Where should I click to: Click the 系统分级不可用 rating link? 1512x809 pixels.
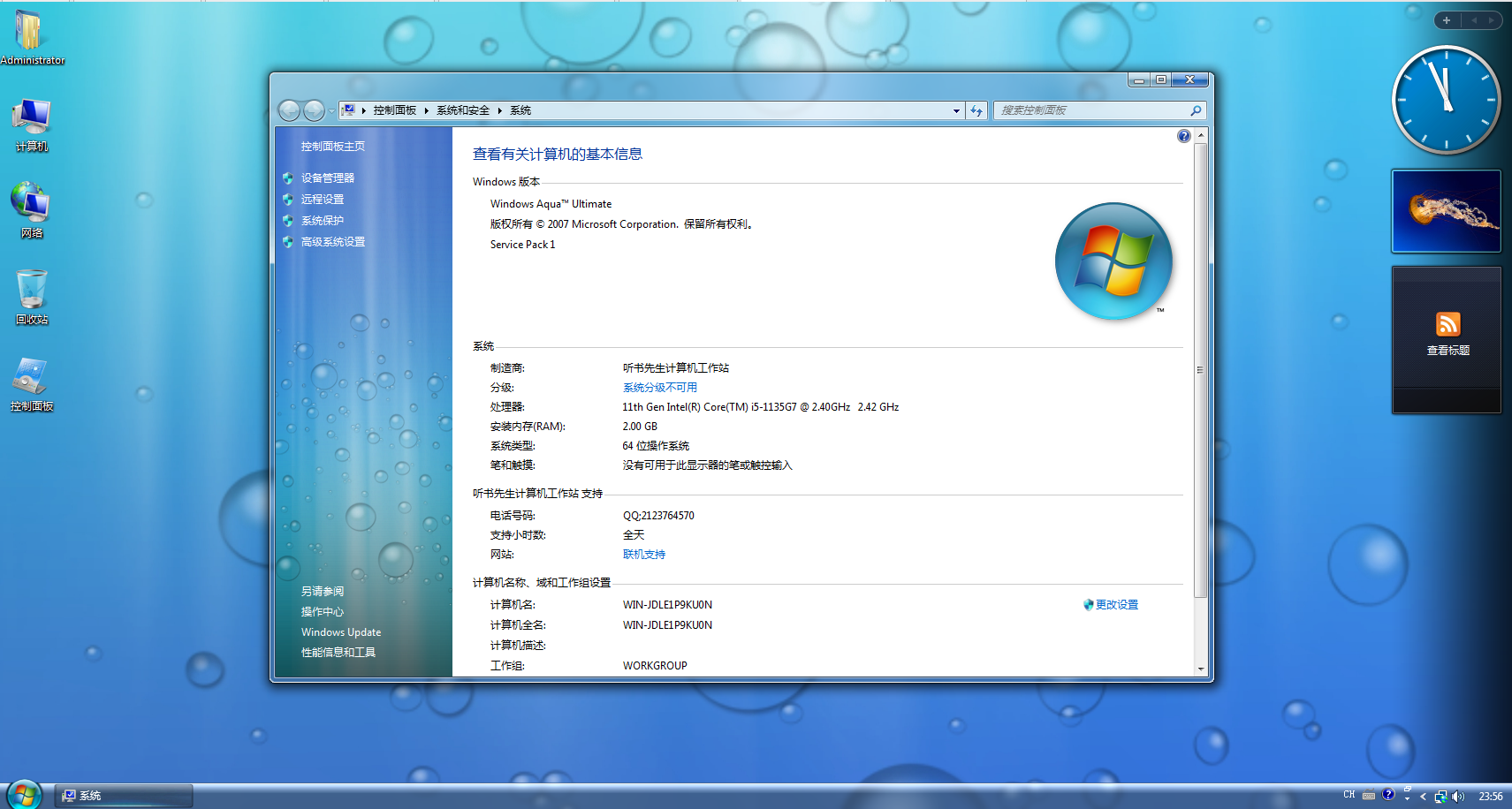(x=659, y=388)
